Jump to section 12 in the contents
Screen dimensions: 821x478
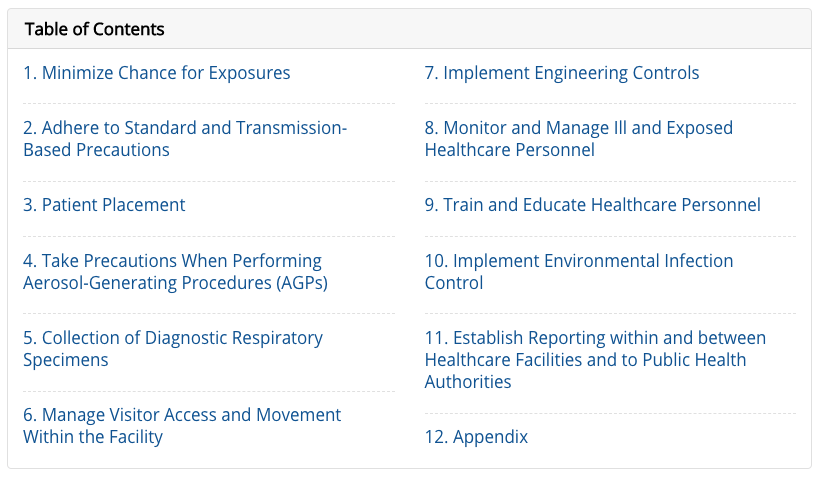[x=476, y=437]
